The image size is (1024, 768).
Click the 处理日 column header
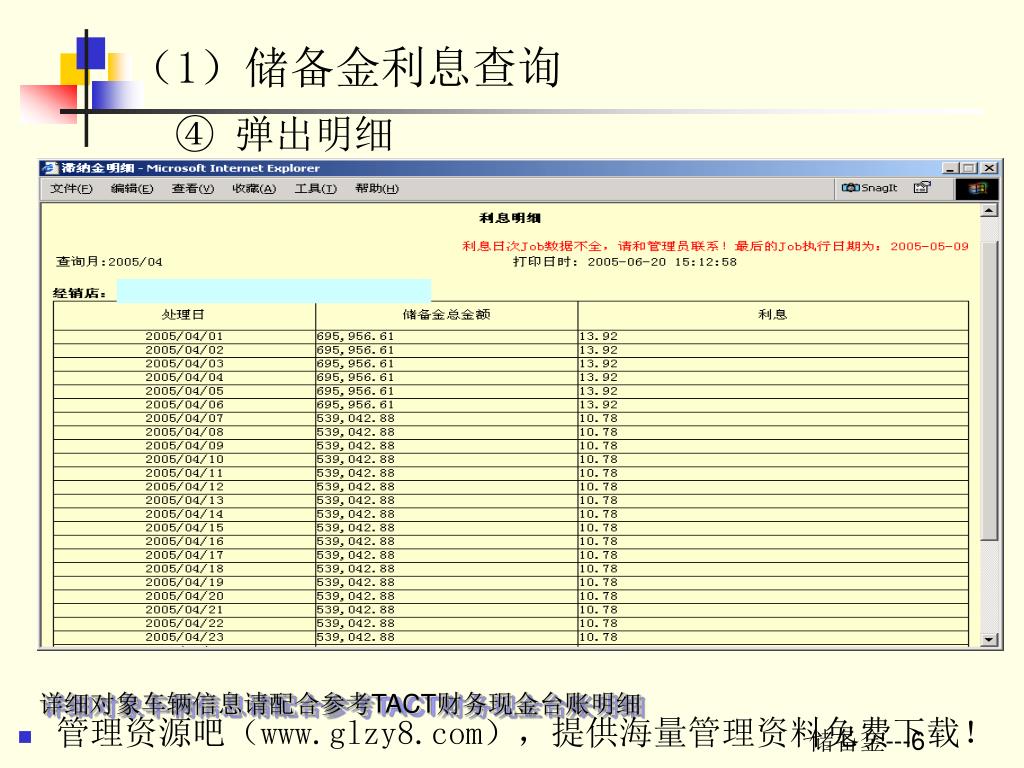(184, 315)
